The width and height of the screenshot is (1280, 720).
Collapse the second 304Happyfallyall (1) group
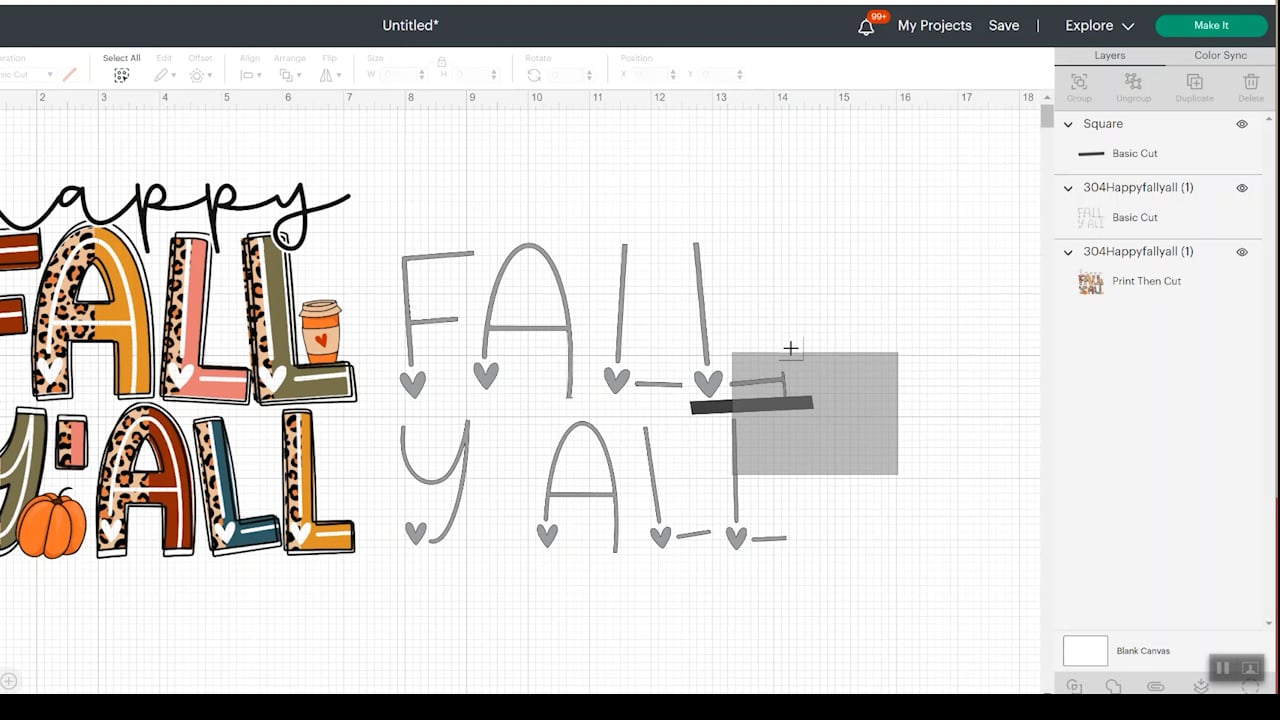(1068, 252)
